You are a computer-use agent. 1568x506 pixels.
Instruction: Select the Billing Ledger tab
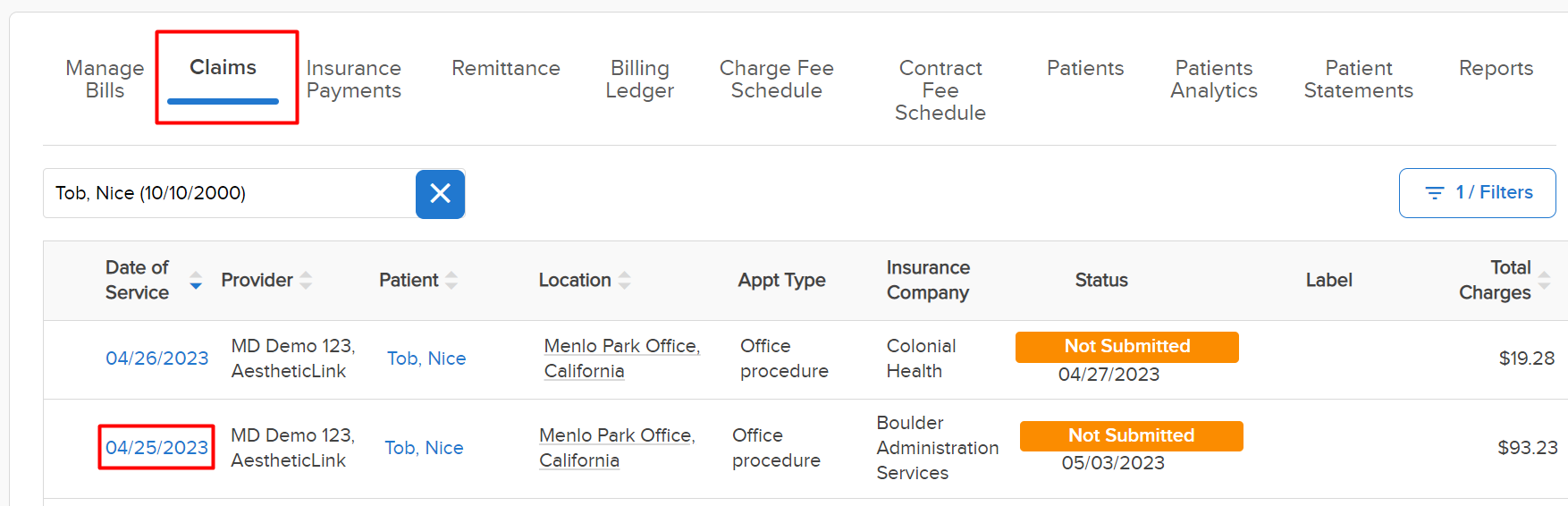(x=639, y=80)
